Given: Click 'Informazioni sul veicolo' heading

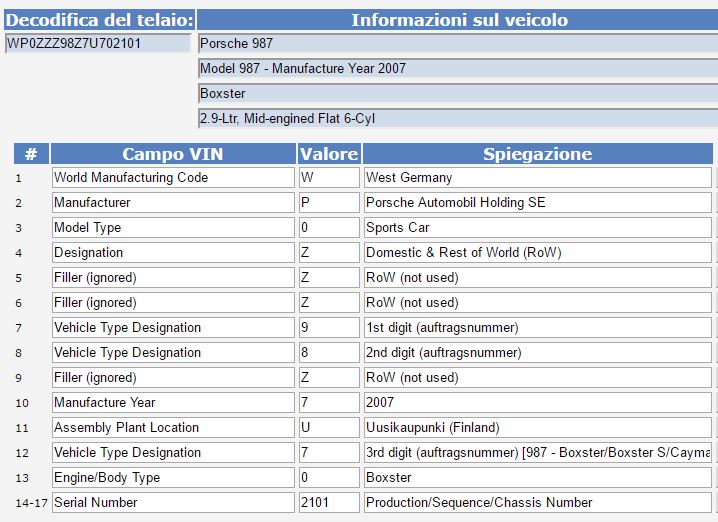Looking at the screenshot, I should point(458,20).
